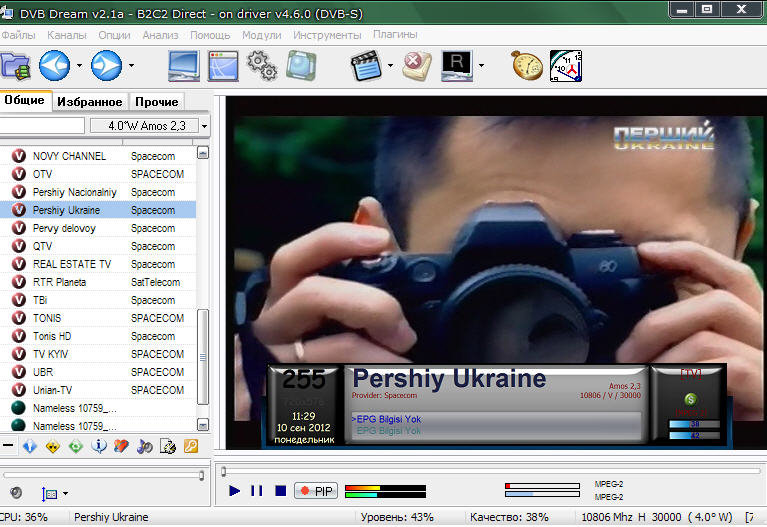The width and height of the screenshot is (767, 527).
Task: Click the blue info balloon icon
Action: [99, 446]
